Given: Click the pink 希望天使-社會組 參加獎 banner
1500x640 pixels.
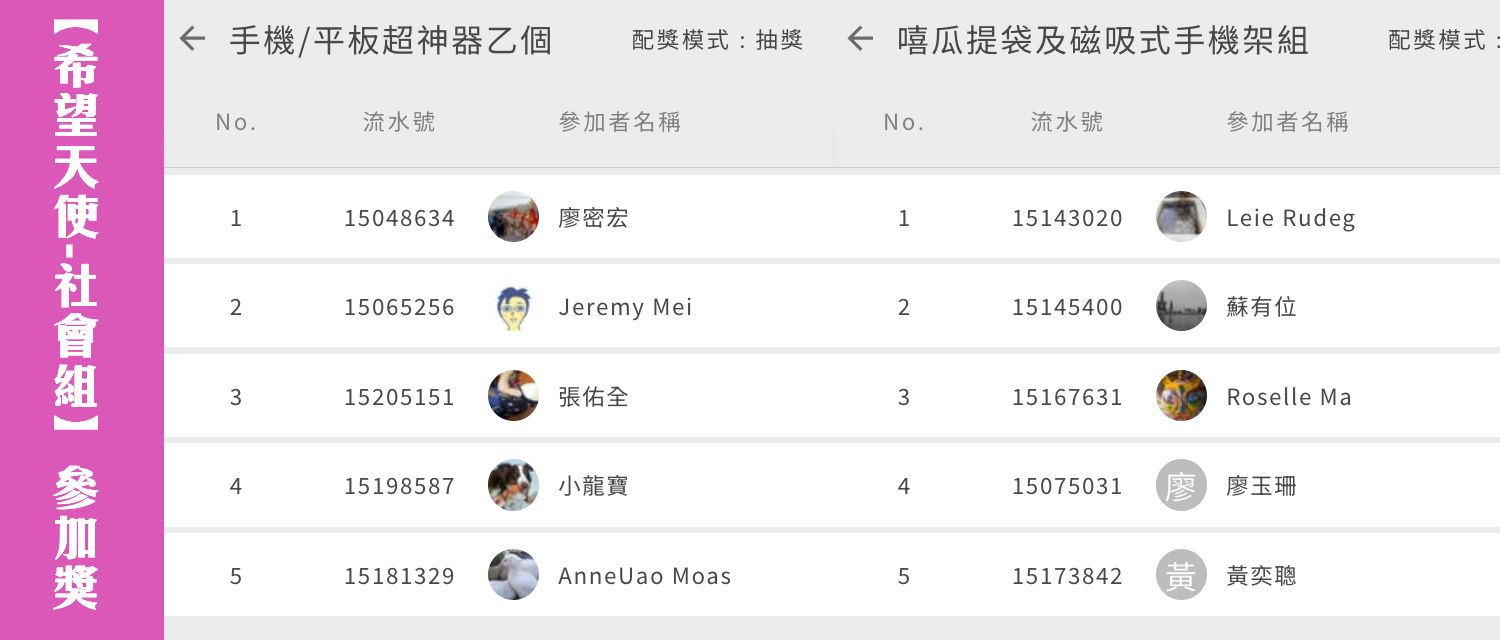Looking at the screenshot, I should 80,320.
